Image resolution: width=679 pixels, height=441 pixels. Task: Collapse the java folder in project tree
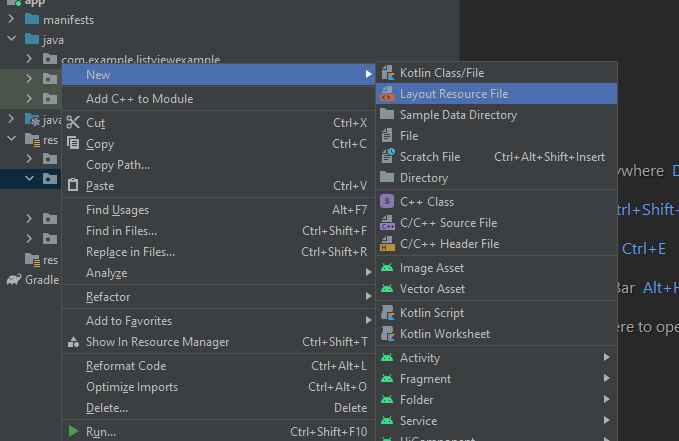coord(12,39)
